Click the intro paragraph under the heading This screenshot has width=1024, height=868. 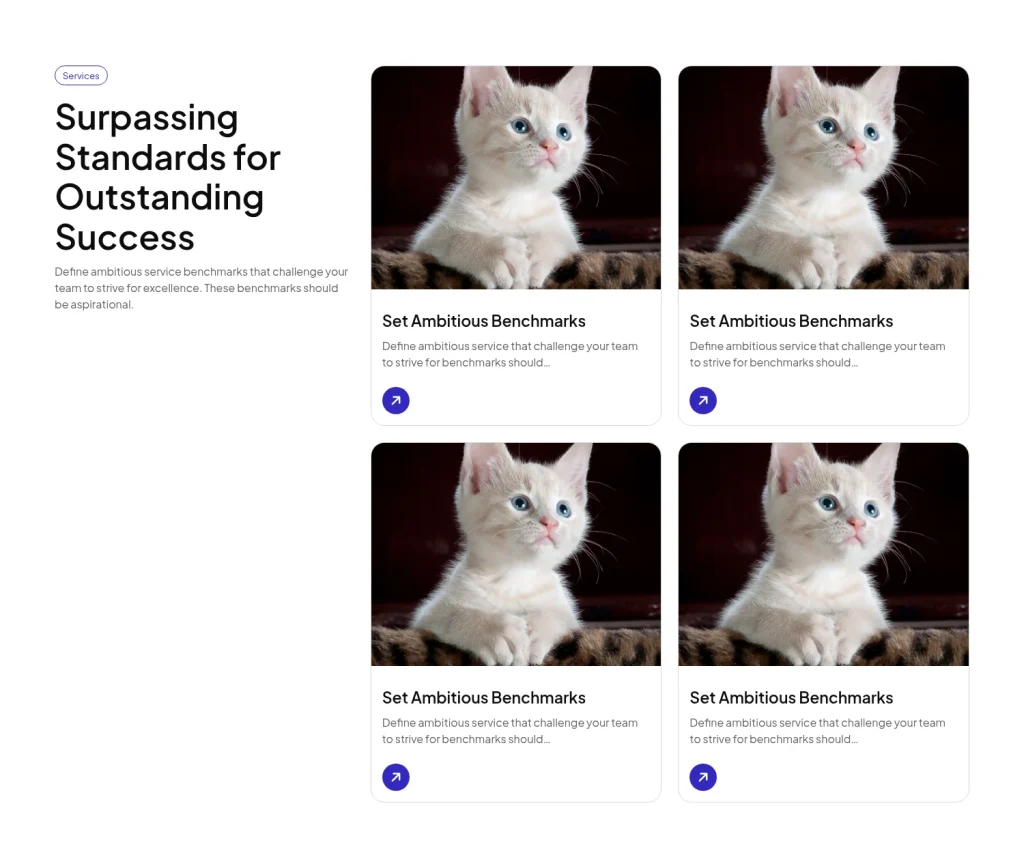click(x=201, y=288)
